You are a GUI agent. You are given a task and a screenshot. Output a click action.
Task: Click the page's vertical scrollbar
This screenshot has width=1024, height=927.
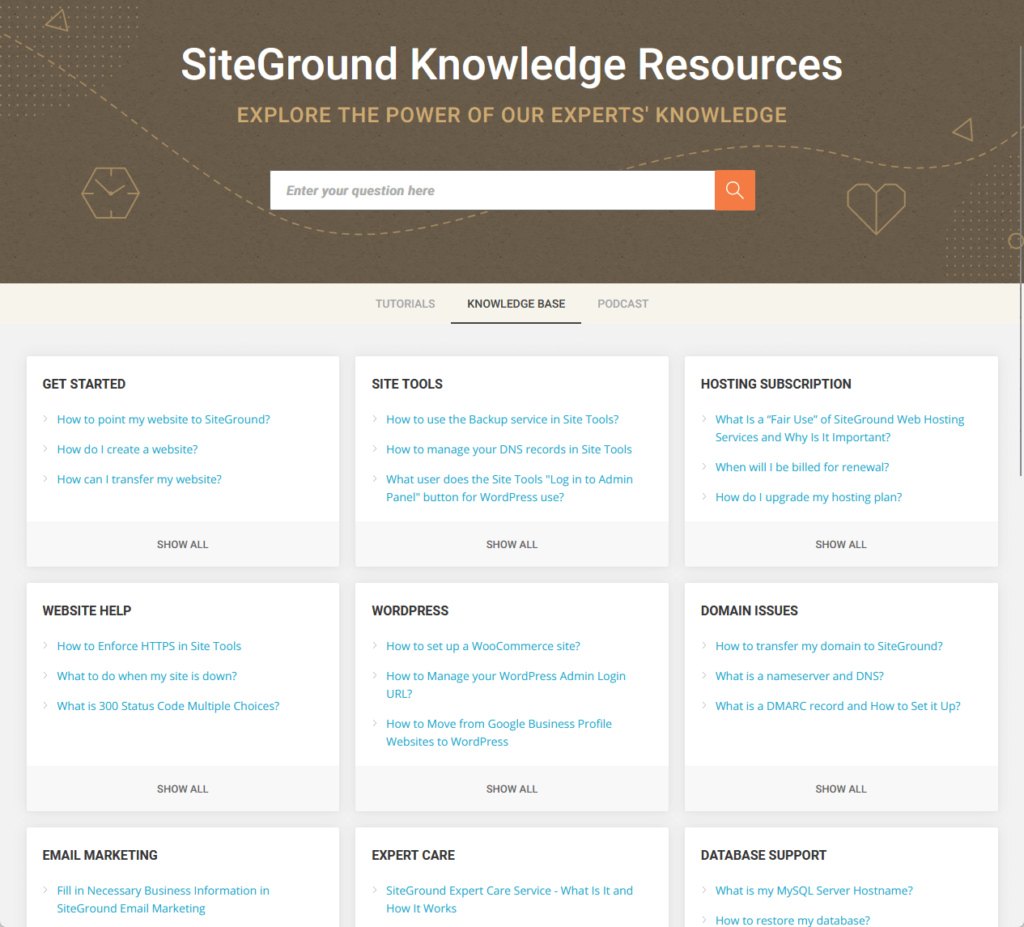1021,261
